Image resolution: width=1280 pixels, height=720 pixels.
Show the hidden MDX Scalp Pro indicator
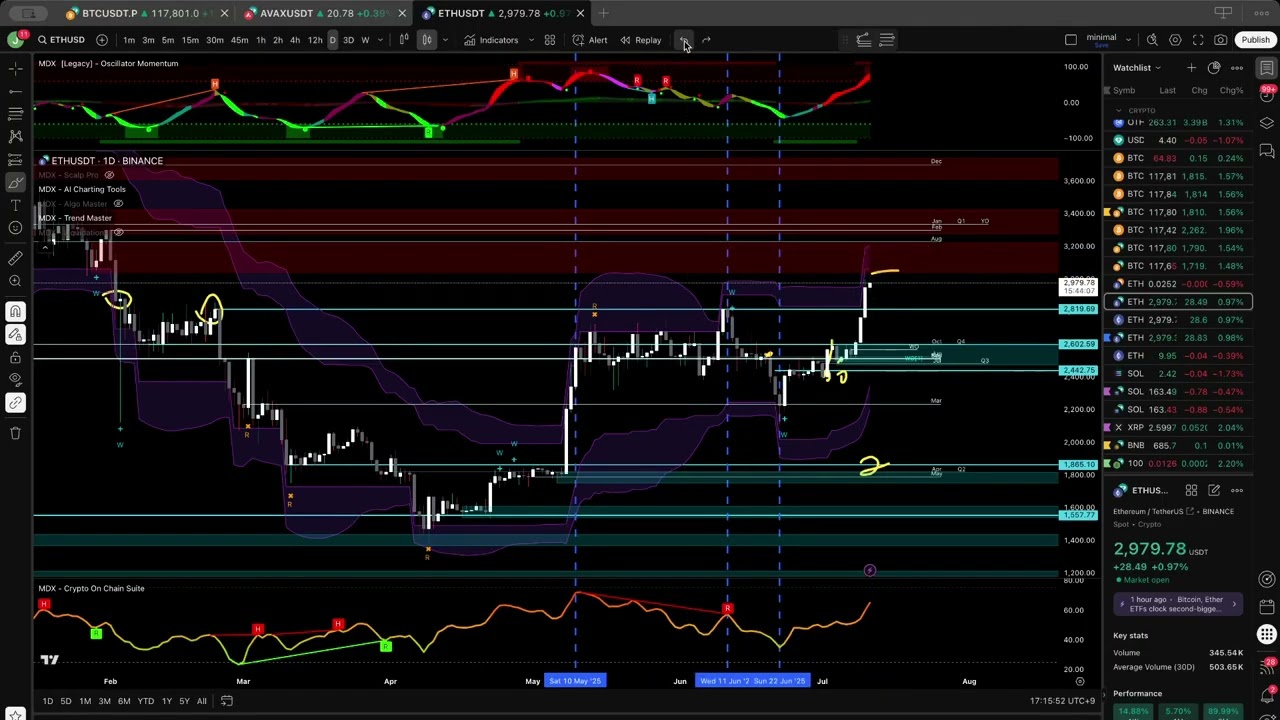click(109, 175)
